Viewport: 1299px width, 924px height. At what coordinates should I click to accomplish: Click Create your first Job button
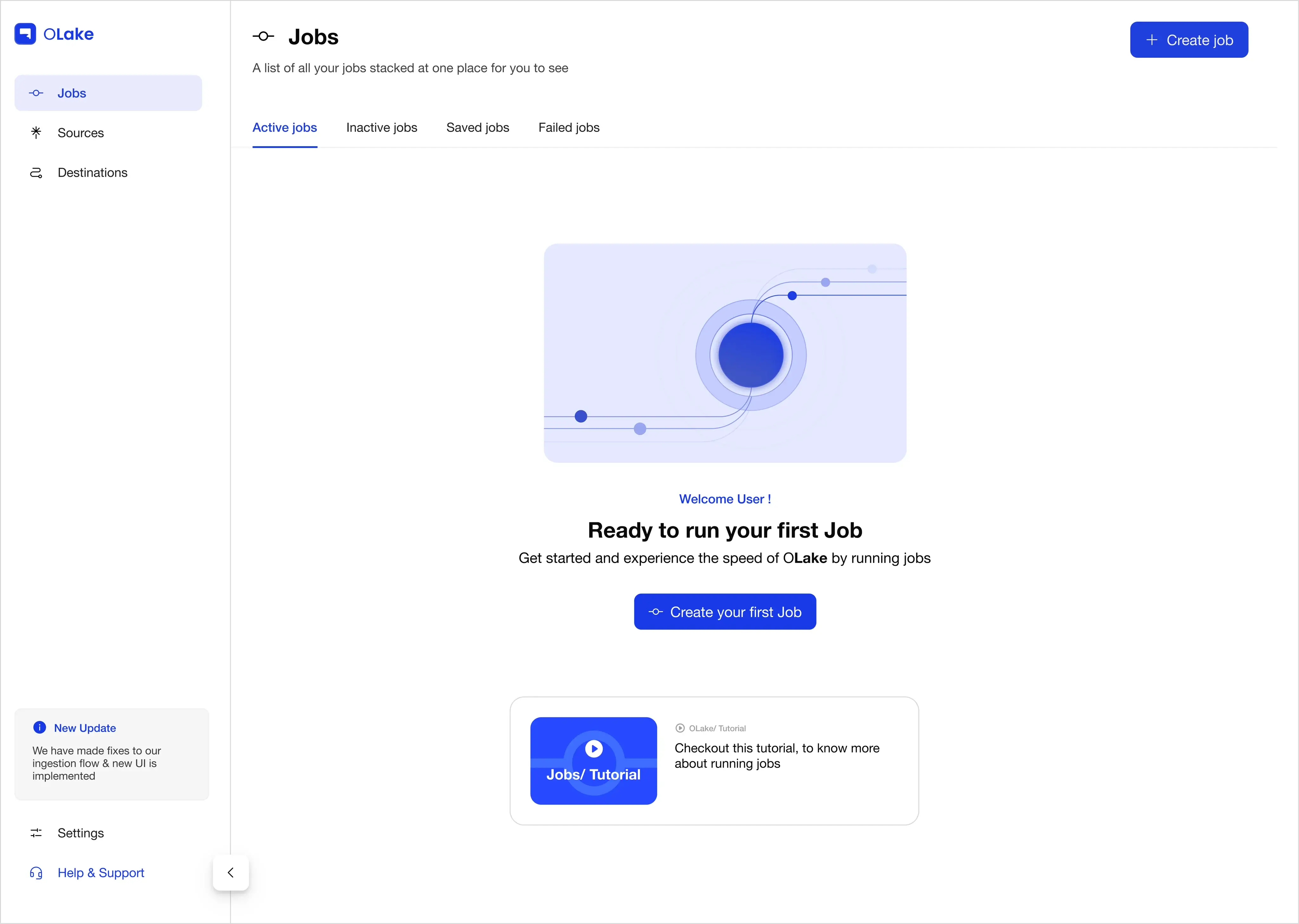pyautogui.click(x=725, y=612)
